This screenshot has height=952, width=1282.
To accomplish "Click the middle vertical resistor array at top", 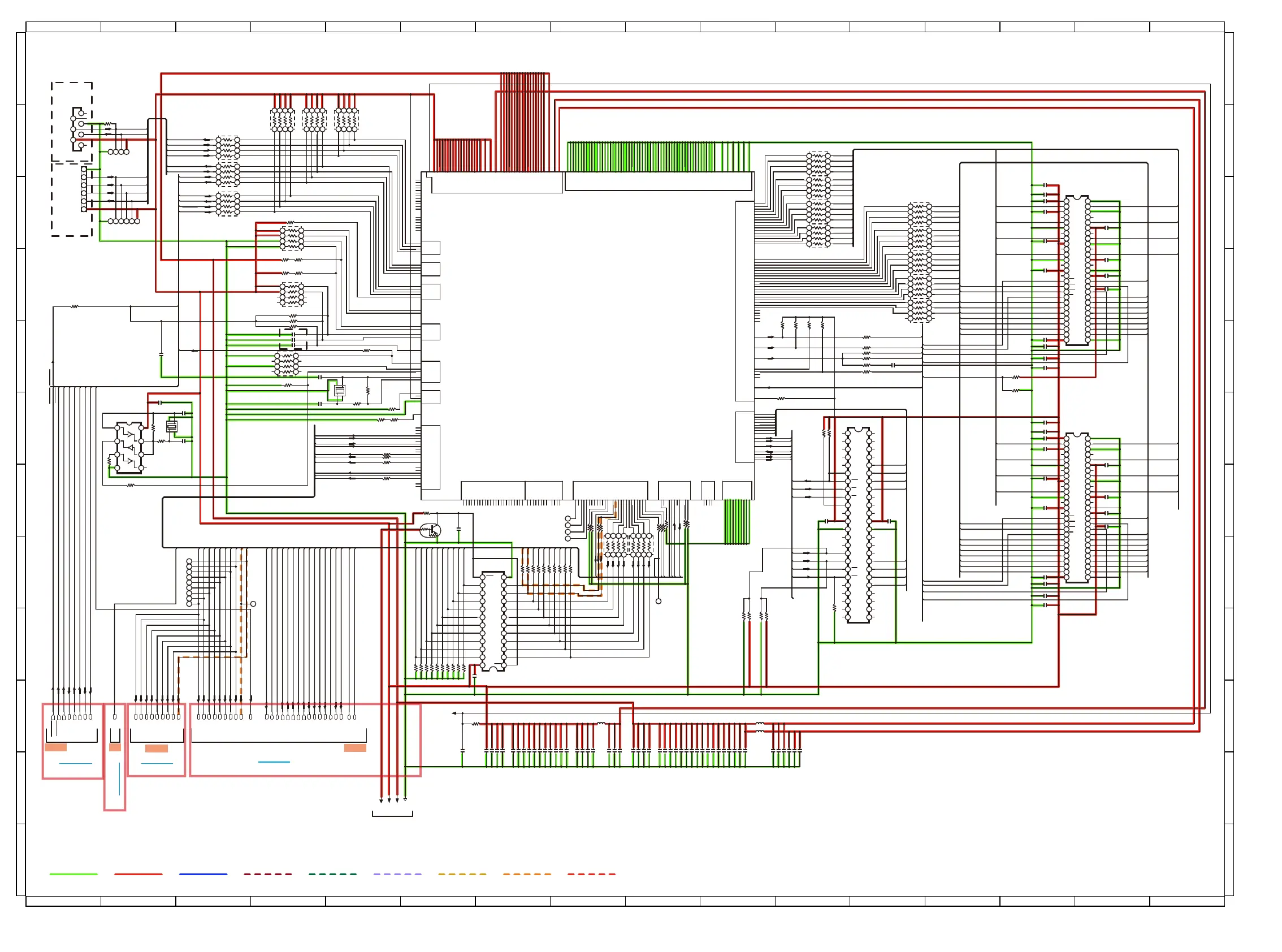I will [314, 120].
